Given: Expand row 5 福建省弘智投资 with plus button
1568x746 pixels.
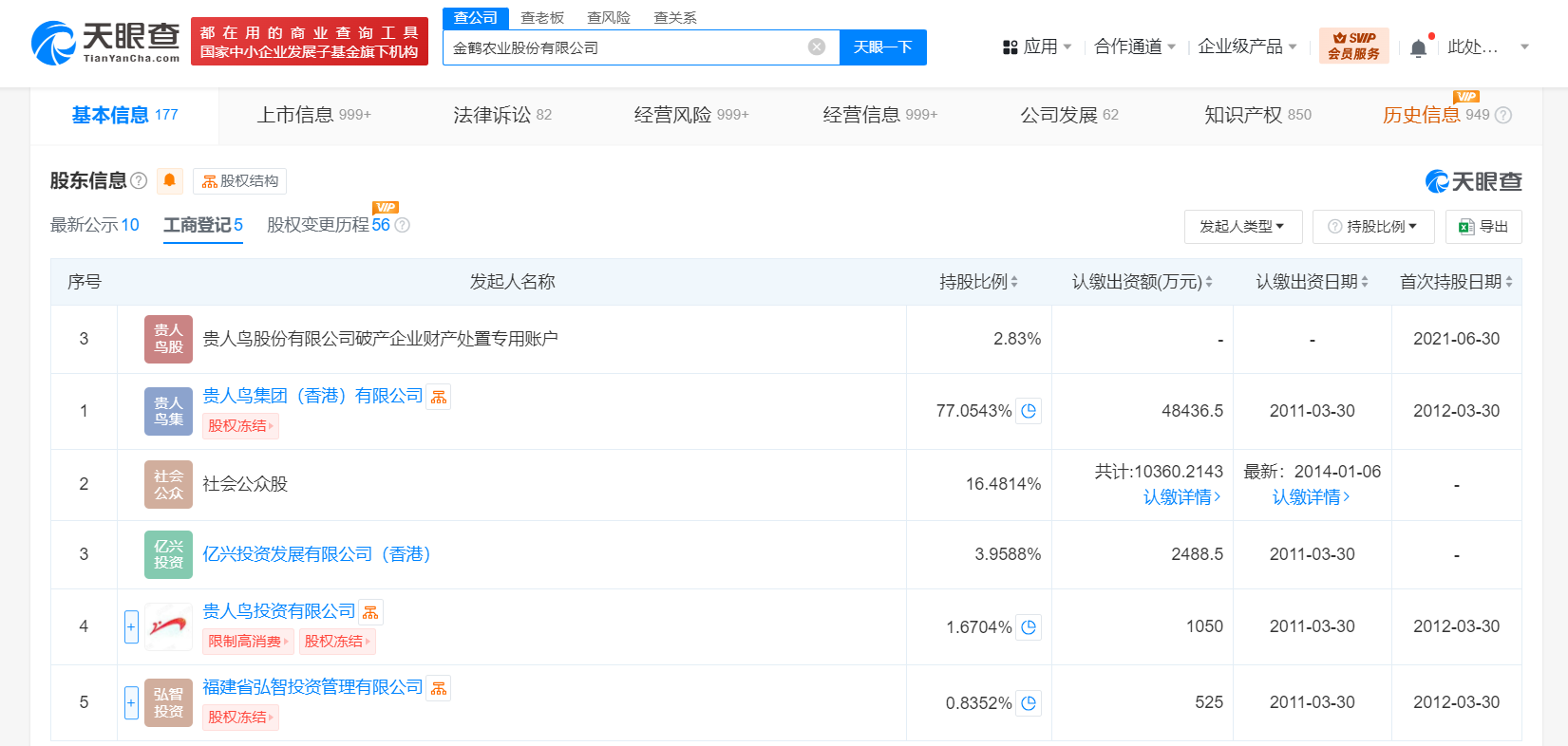Looking at the screenshot, I should [x=131, y=702].
